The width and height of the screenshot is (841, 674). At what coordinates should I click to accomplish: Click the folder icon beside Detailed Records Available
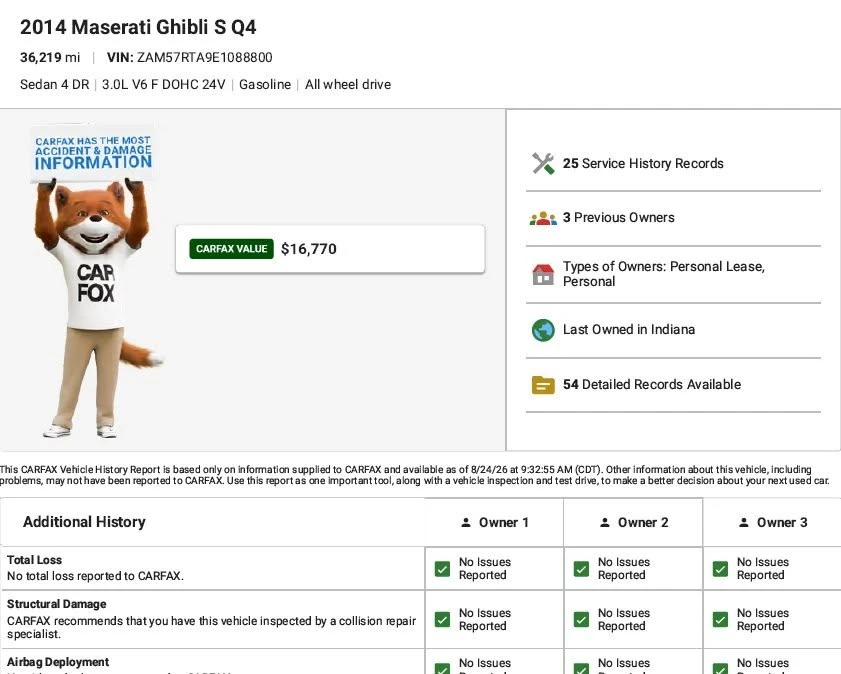point(543,385)
